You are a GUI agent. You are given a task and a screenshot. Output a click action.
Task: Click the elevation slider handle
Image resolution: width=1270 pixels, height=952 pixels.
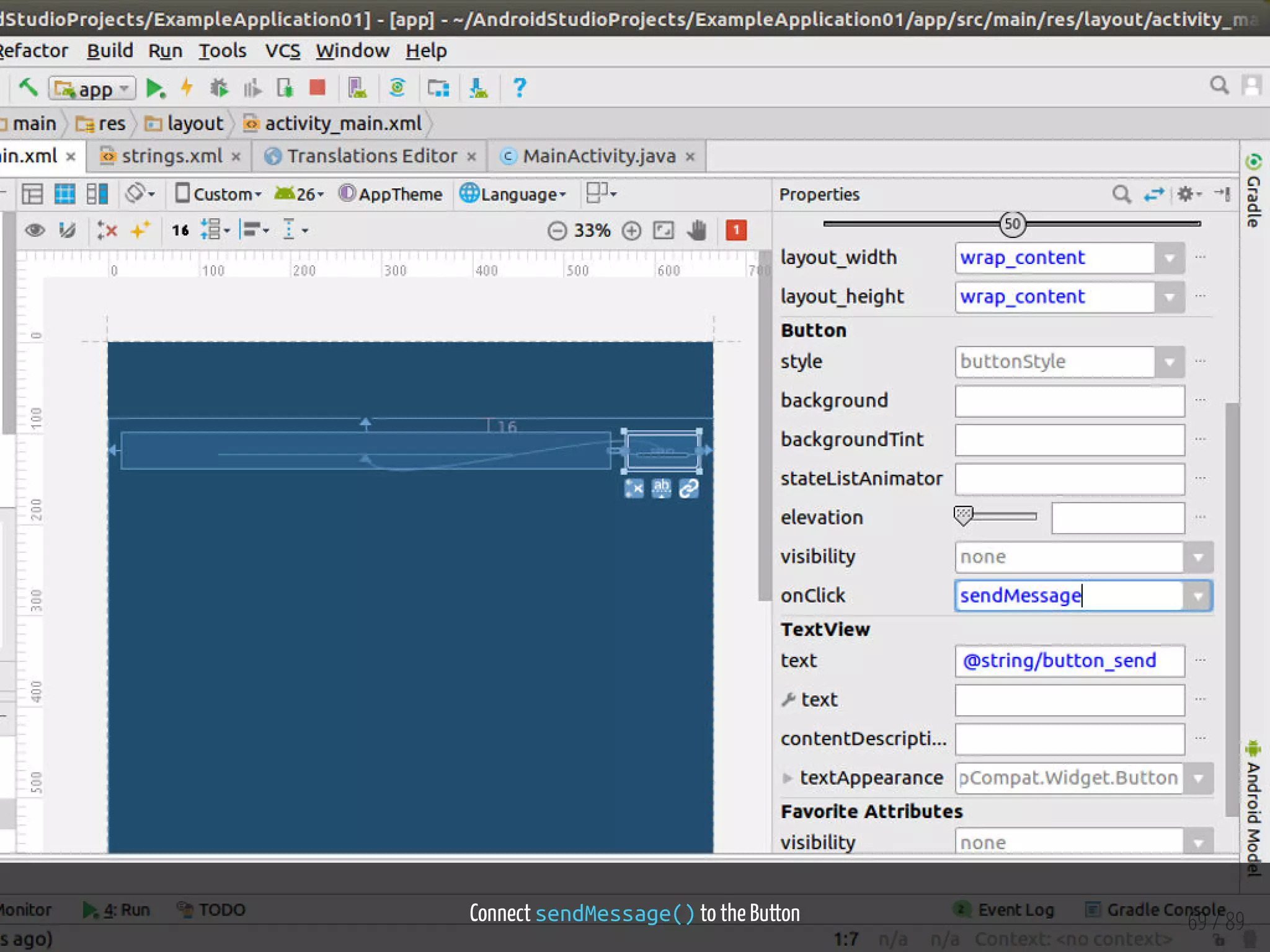[963, 516]
